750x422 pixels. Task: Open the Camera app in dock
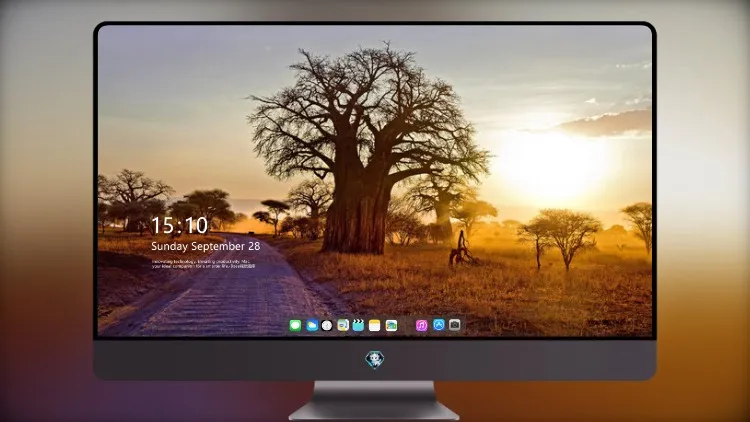click(455, 325)
